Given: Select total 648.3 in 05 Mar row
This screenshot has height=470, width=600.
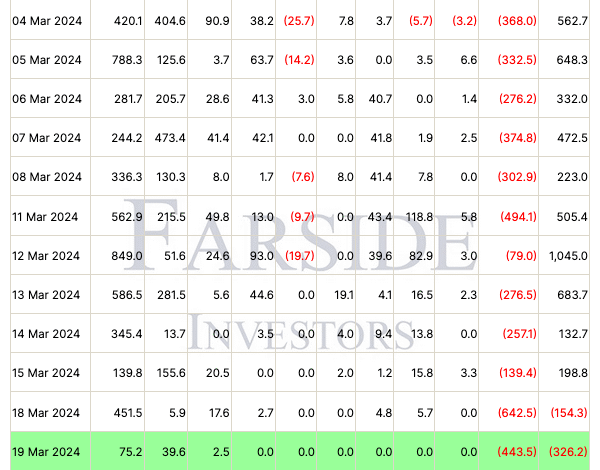Looking at the screenshot, I should (x=572, y=60).
